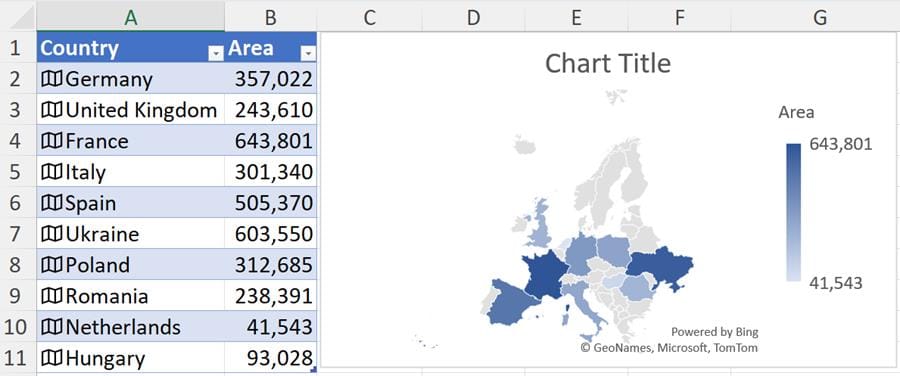Select column C header

pos(369,17)
